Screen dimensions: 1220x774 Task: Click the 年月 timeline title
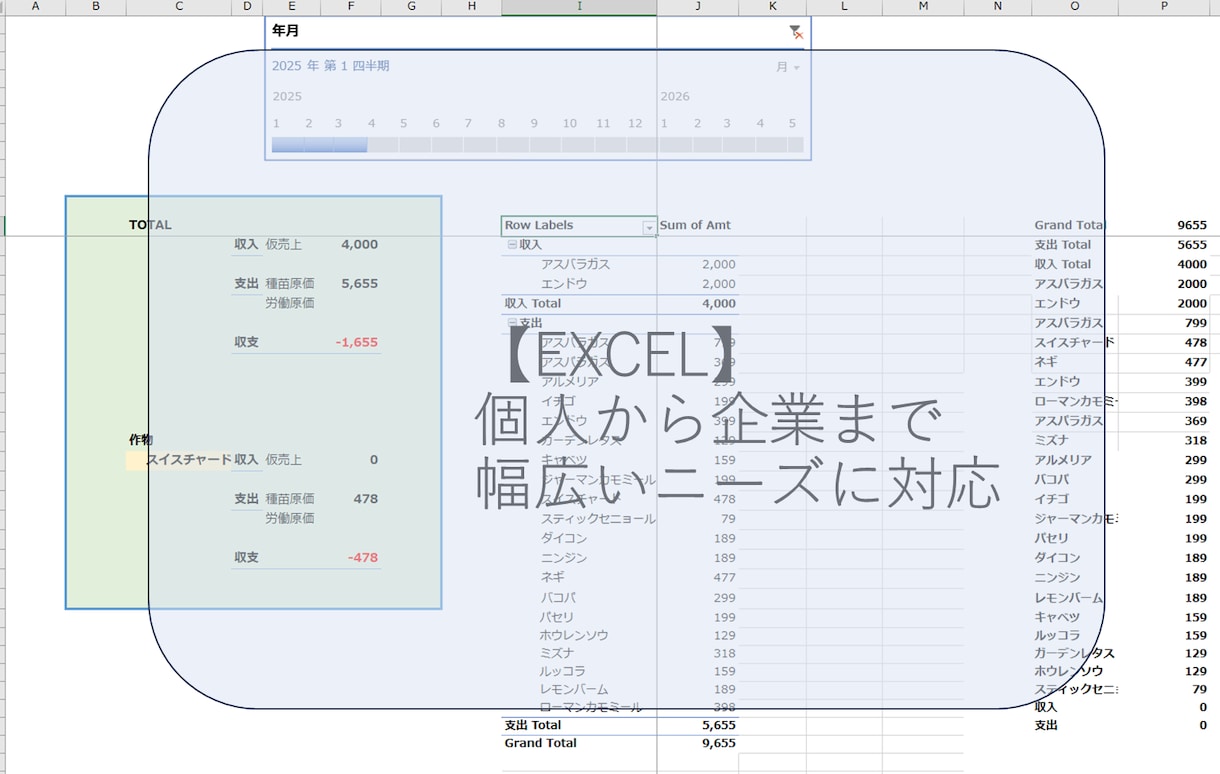pyautogui.click(x=286, y=31)
